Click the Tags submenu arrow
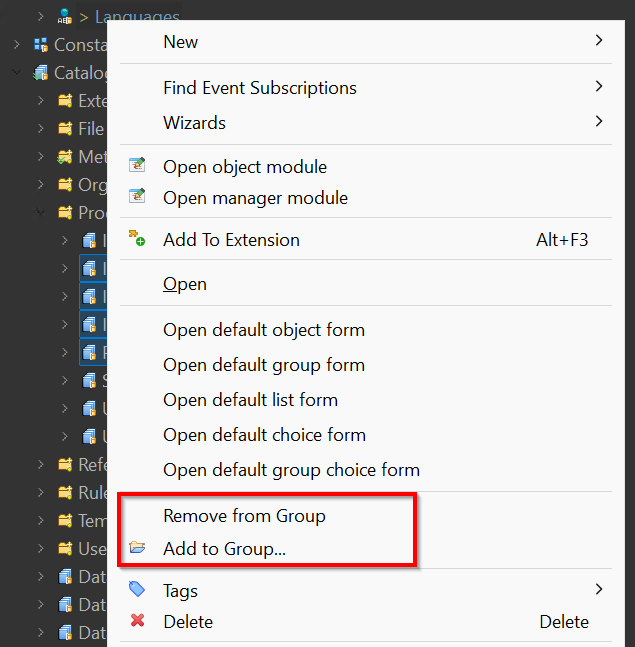This screenshot has height=647, width=635. 599,589
